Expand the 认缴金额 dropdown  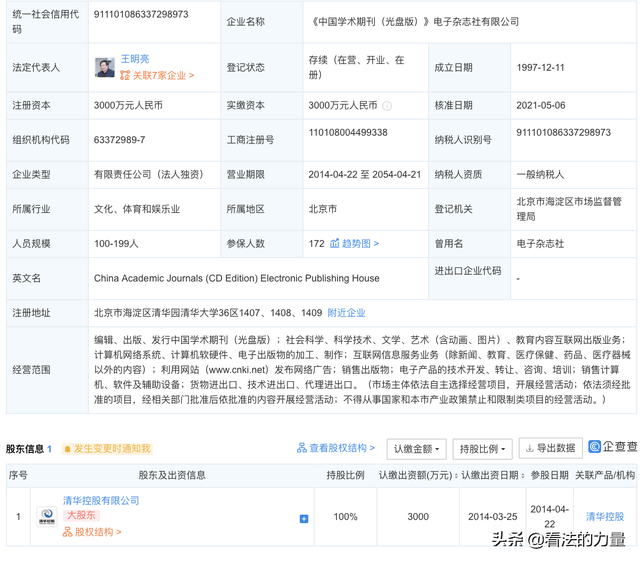pyautogui.click(x=416, y=449)
